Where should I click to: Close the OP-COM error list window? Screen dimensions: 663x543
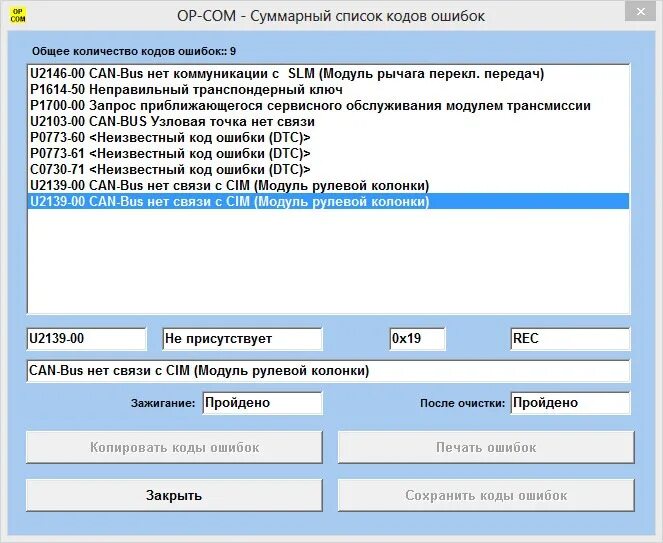pos(641,12)
